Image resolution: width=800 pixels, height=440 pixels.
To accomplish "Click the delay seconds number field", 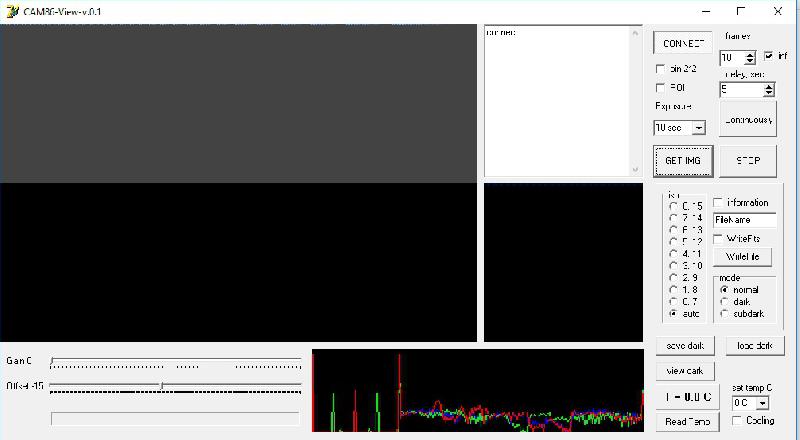I will pos(741,90).
